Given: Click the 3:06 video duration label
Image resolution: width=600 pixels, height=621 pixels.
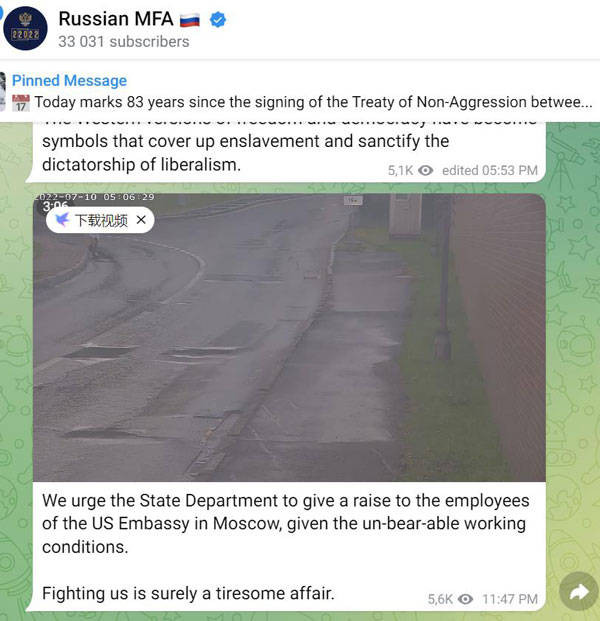Looking at the screenshot, I should (x=55, y=206).
